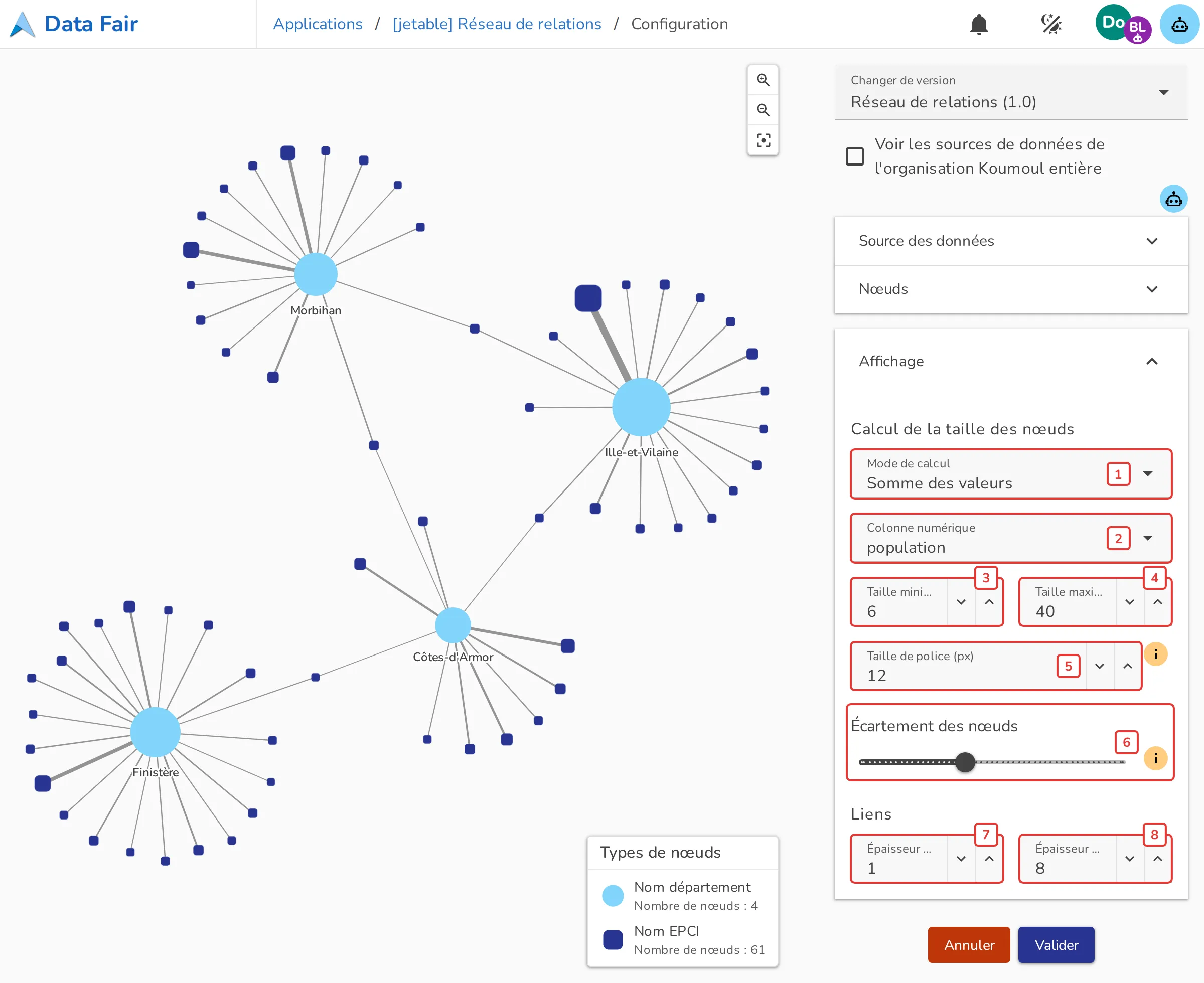Open the Changer de version dropdown
This screenshot has height=983, width=1204.
pyautogui.click(x=1011, y=92)
